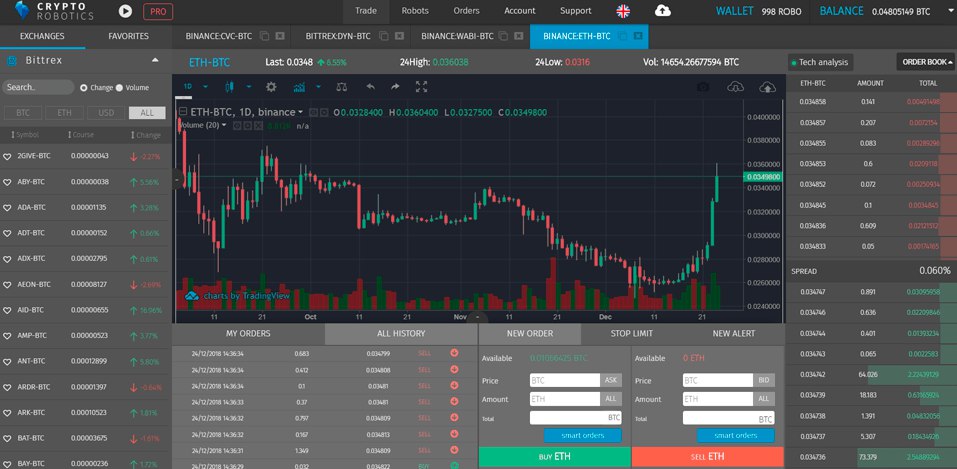Switch to the FAVORITES tab
This screenshot has height=469, width=957.
coord(128,36)
